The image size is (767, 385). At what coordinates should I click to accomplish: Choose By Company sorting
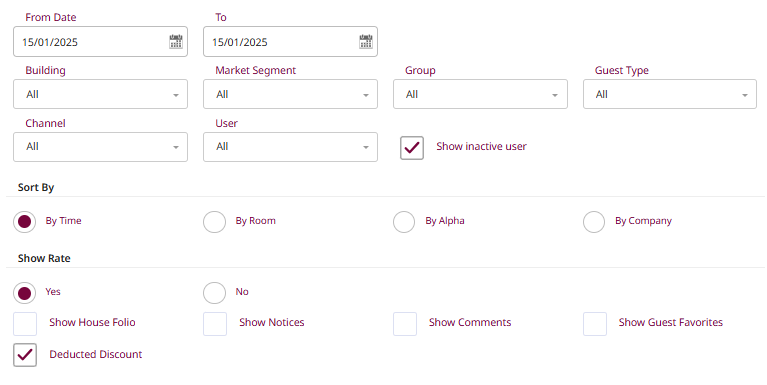pos(594,222)
